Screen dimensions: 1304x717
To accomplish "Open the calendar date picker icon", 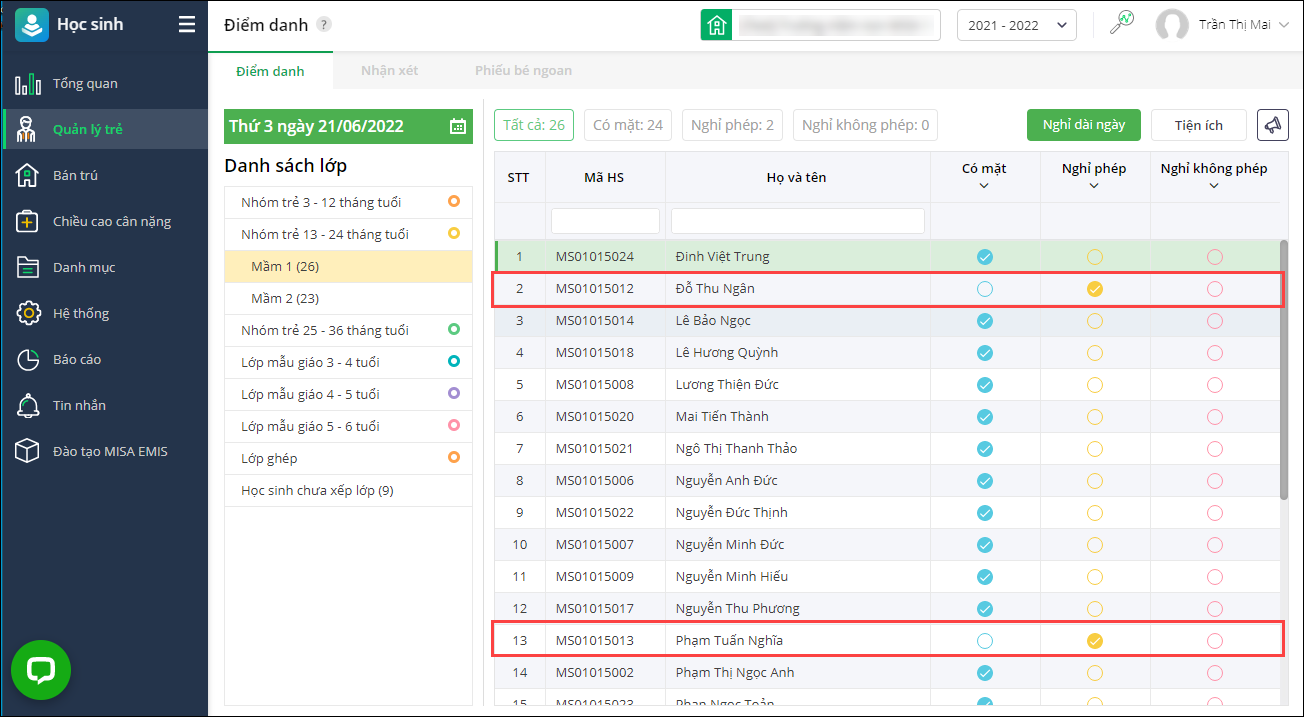I will click(x=457, y=126).
